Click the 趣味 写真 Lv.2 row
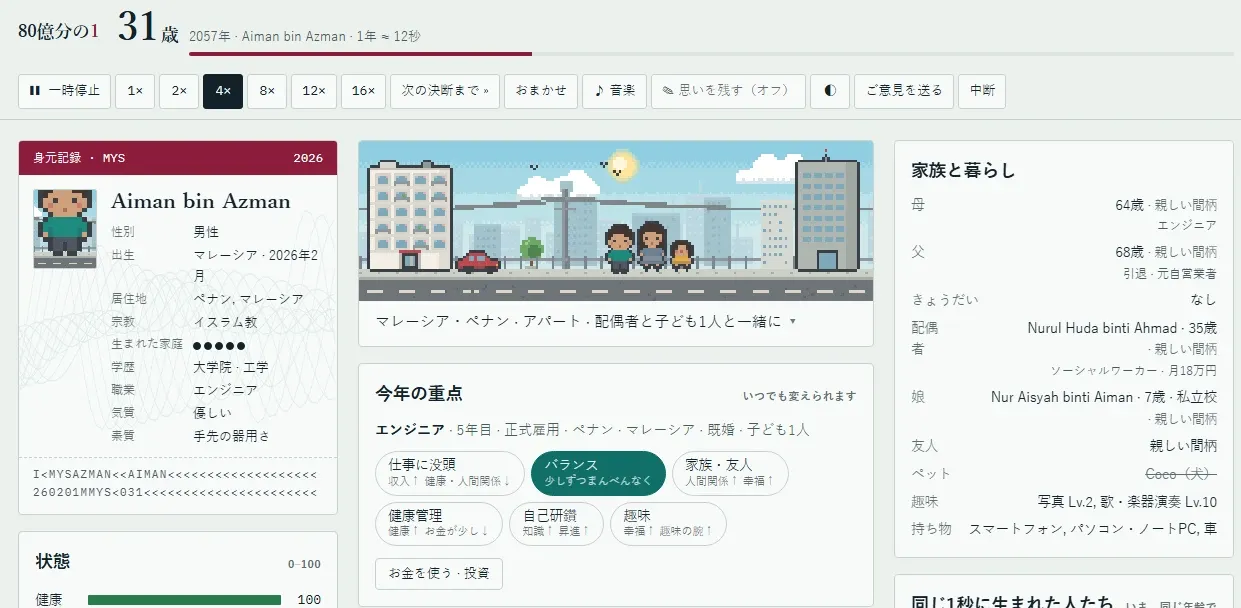This screenshot has width=1241, height=608. (x=1064, y=501)
